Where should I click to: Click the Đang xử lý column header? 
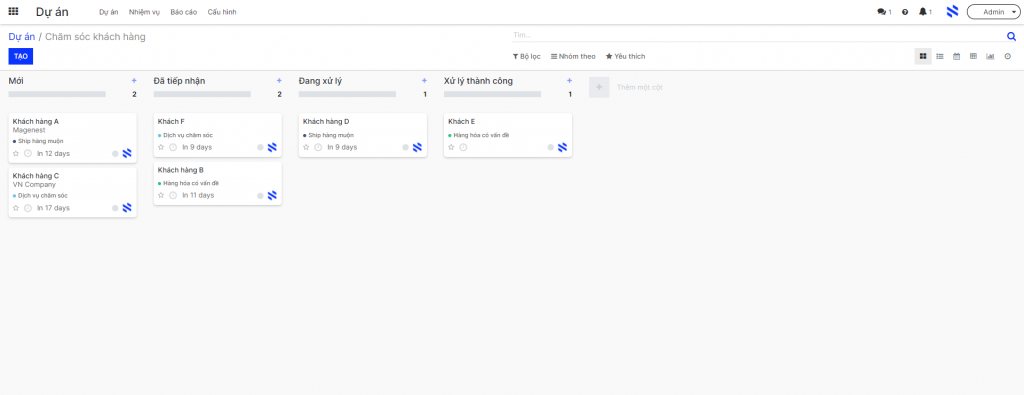[320, 81]
